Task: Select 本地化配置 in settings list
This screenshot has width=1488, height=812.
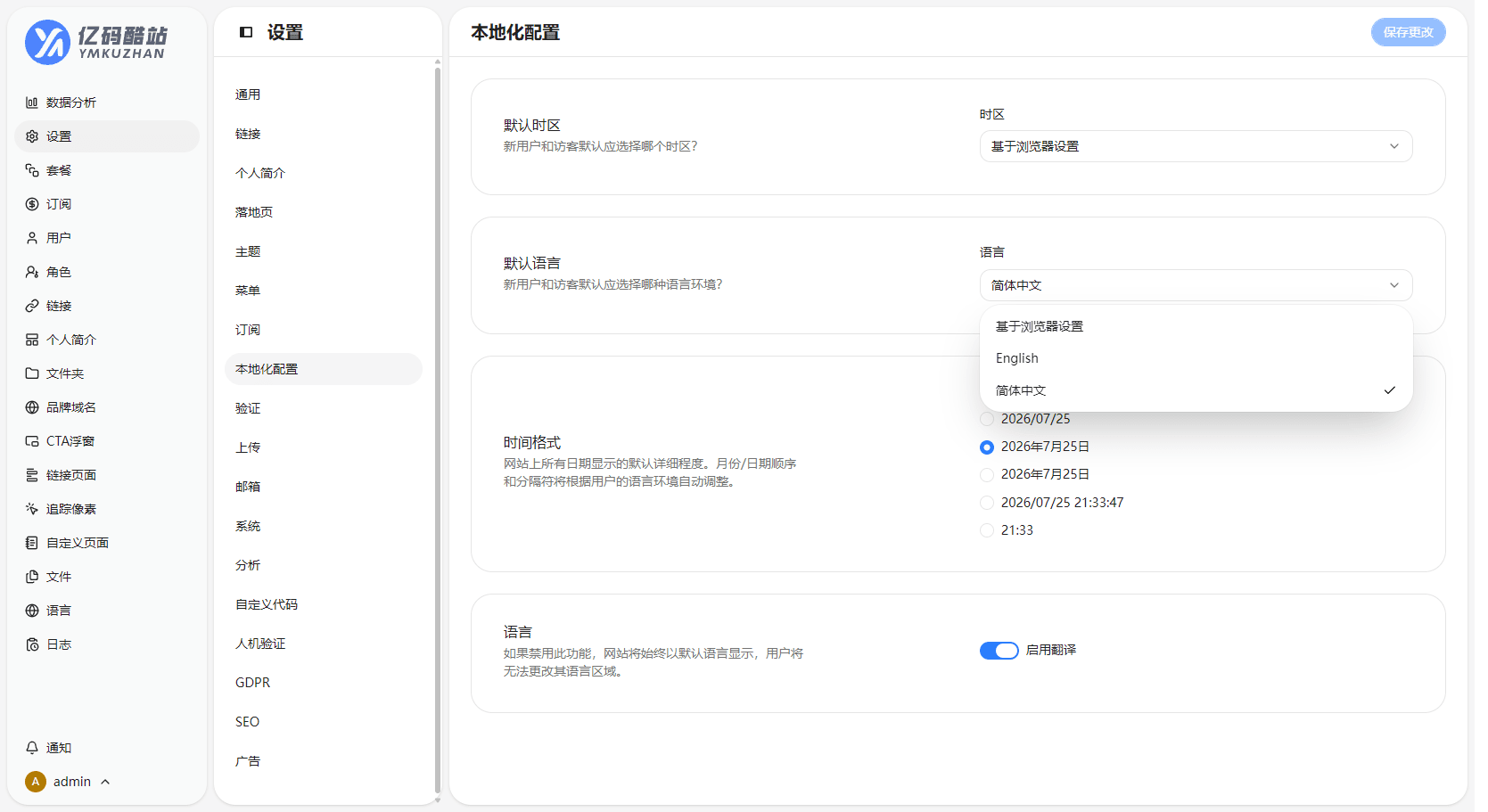Action: pos(324,369)
